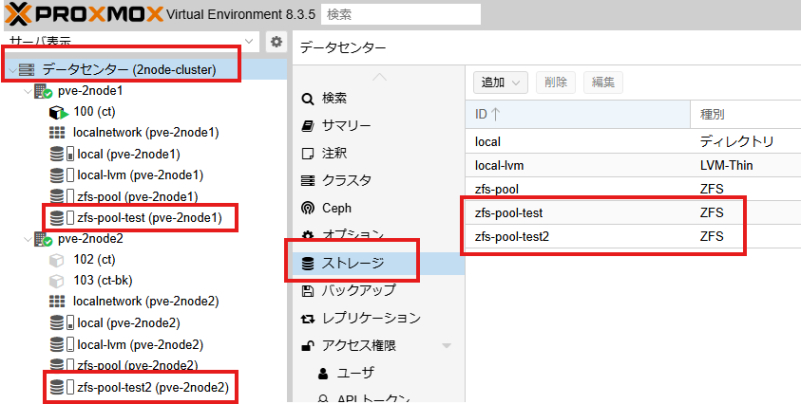The width and height of the screenshot is (801, 404).
Task: Collapse the データセンター tree node
Action: coord(12,70)
